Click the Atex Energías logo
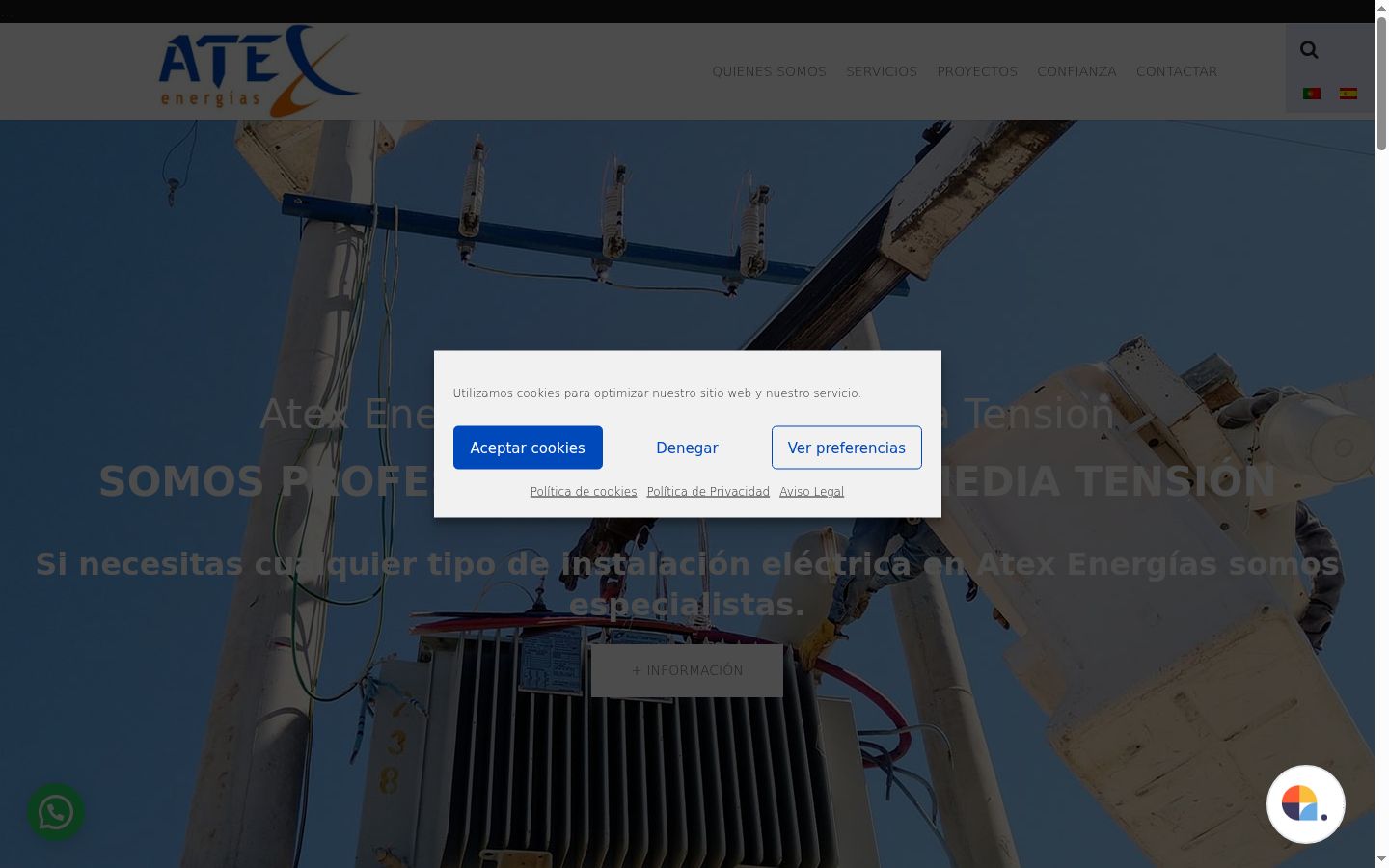 pyautogui.click(x=259, y=71)
